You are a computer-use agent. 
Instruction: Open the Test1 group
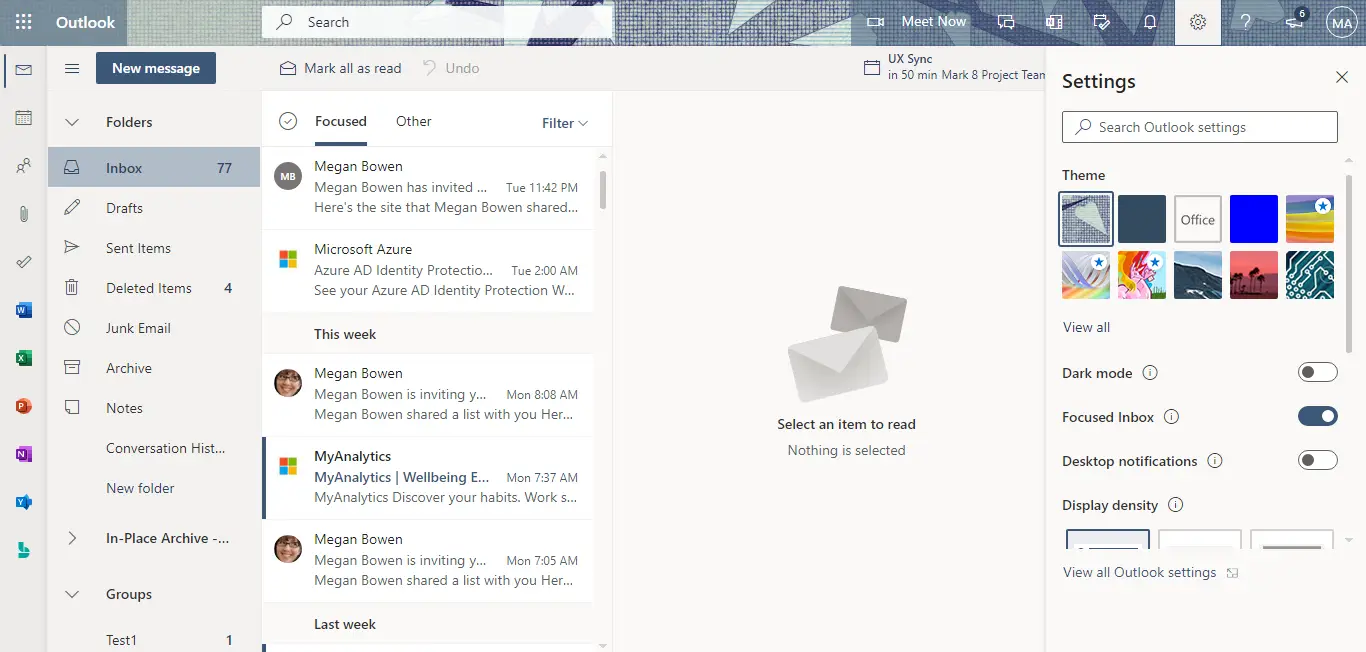click(x=154, y=640)
